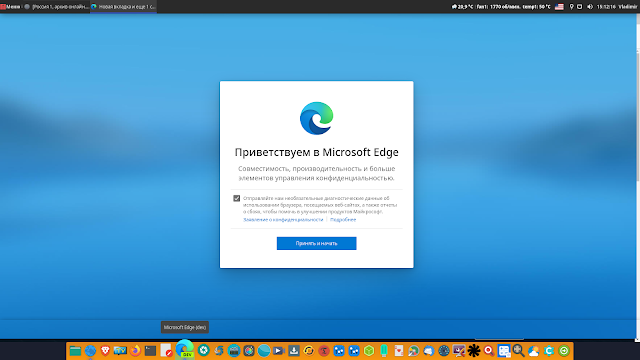Image resolution: width=640 pixels, height=360 pixels.
Task: Launch Firefox from the dock
Action: (x=135, y=351)
